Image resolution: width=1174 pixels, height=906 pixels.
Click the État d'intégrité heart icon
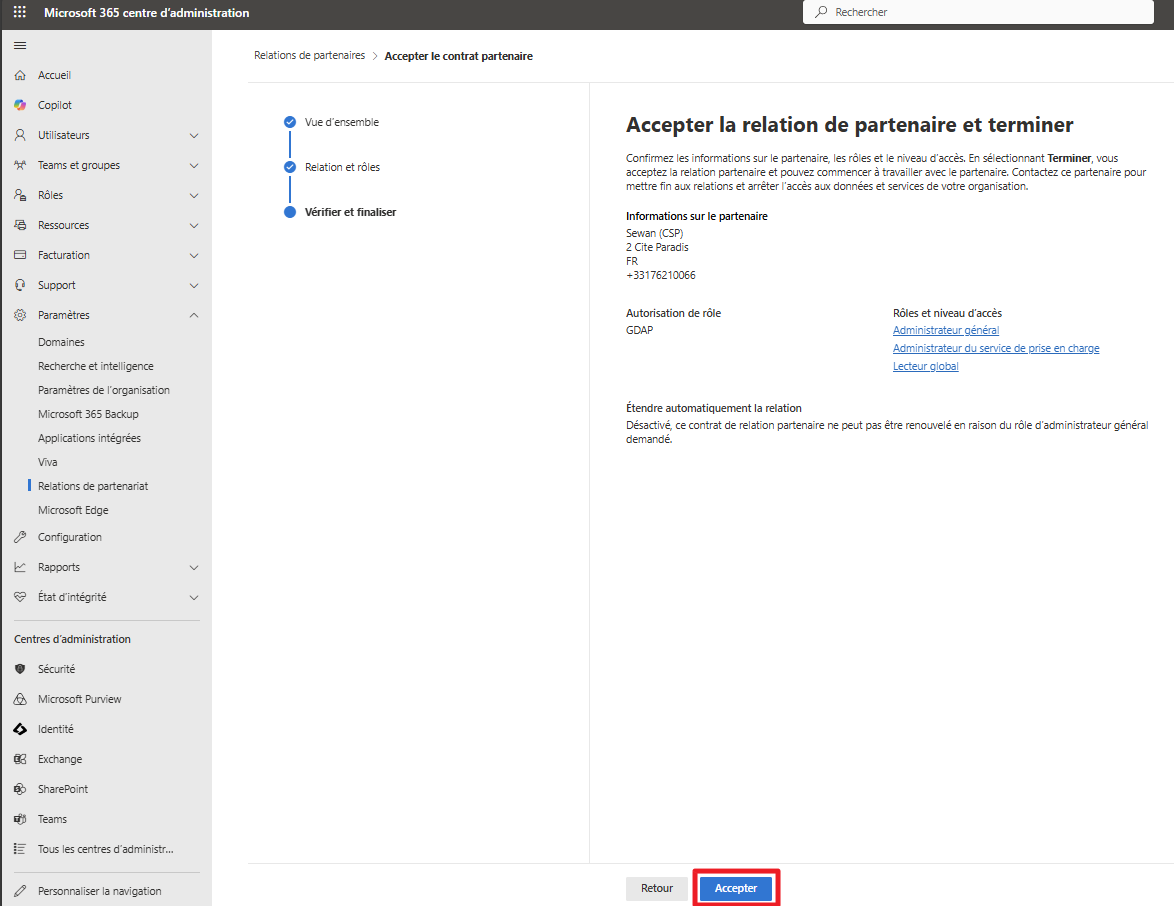point(20,597)
